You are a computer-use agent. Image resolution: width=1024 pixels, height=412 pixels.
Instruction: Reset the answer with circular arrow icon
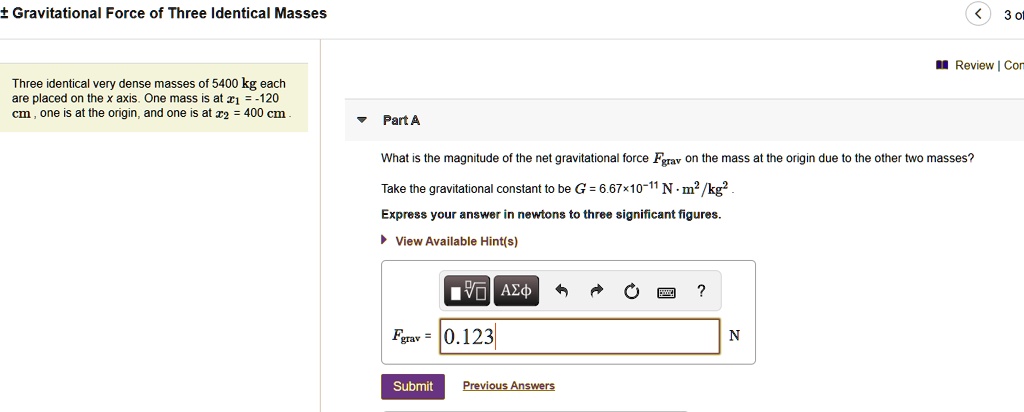(631, 292)
